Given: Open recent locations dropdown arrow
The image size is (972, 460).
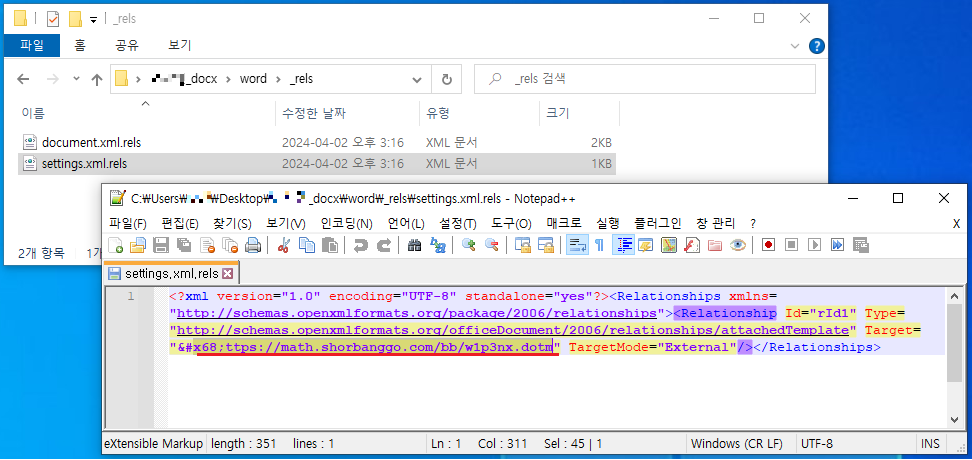Looking at the screenshot, I should (76, 79).
